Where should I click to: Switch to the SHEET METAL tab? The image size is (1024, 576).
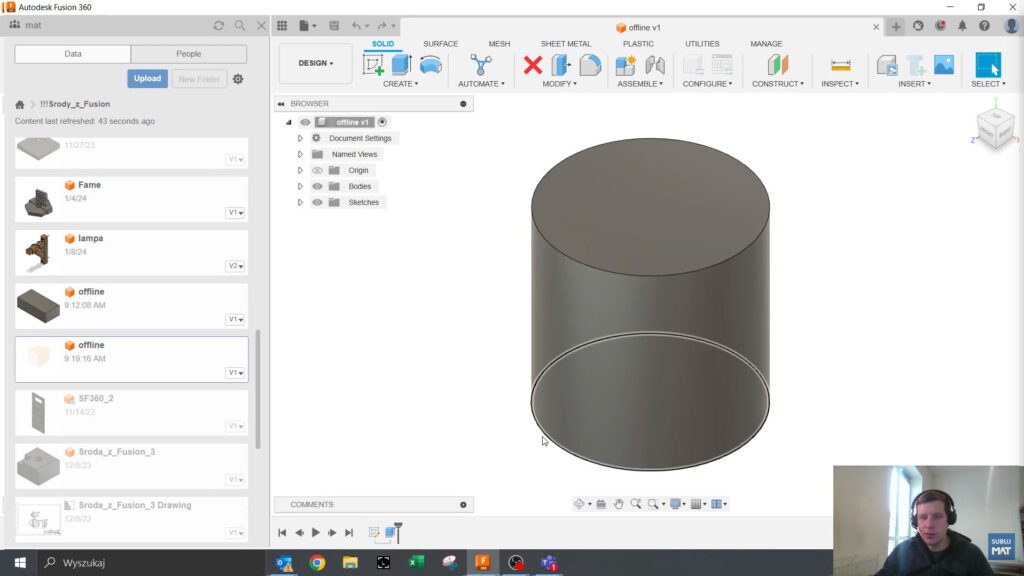point(565,44)
